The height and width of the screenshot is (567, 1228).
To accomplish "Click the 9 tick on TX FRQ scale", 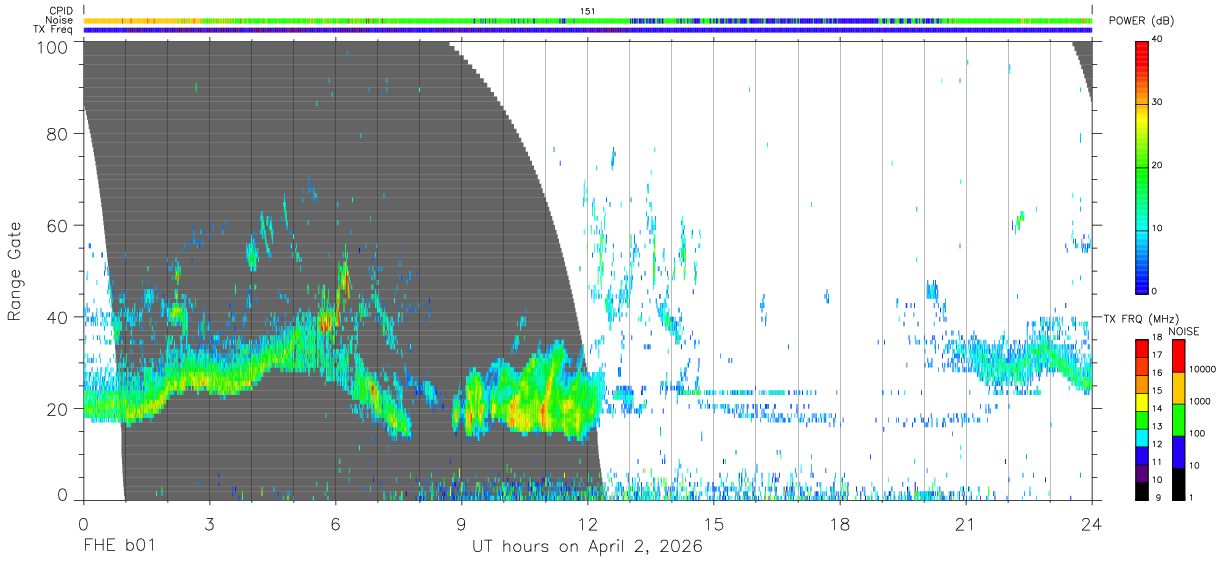I will pyautogui.click(x=1157, y=497).
